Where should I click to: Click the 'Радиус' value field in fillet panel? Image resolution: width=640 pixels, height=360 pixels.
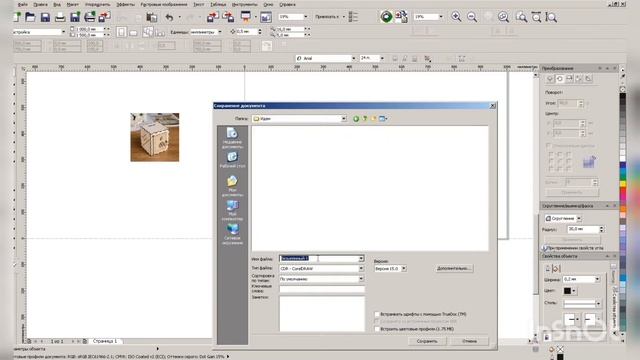pos(583,229)
